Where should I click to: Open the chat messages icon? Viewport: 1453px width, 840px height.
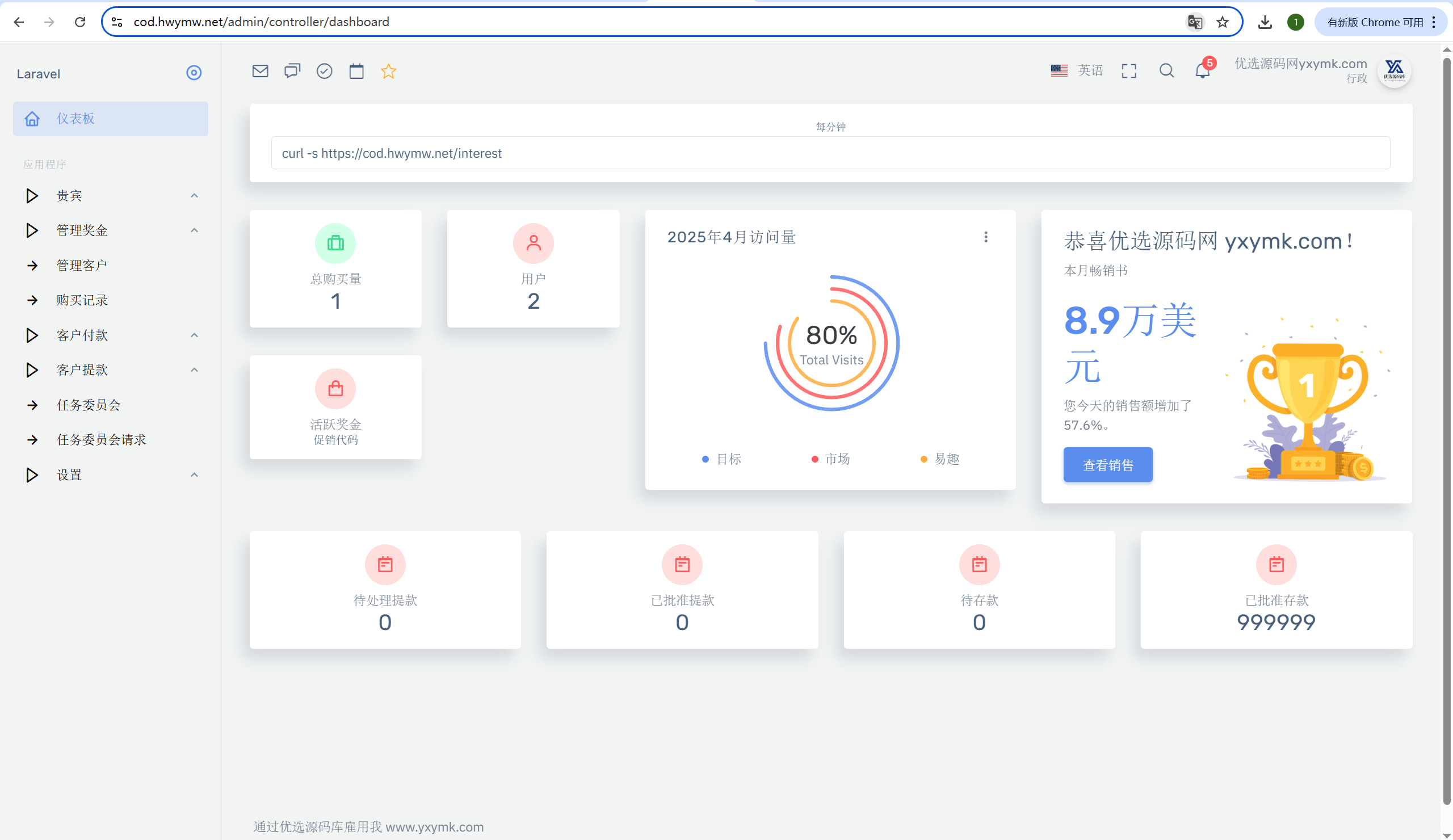[292, 71]
